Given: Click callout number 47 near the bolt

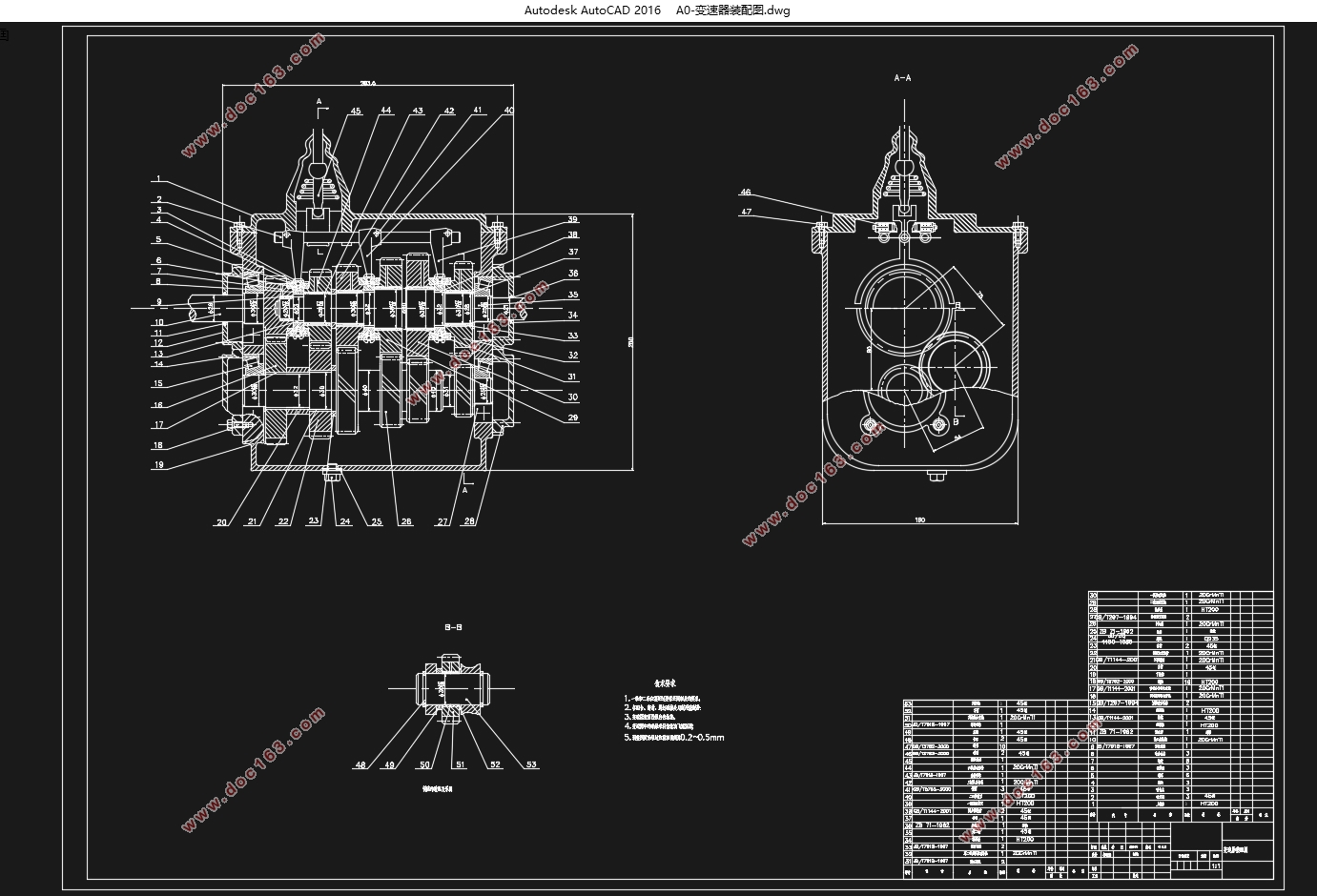Looking at the screenshot, I should point(746,212).
